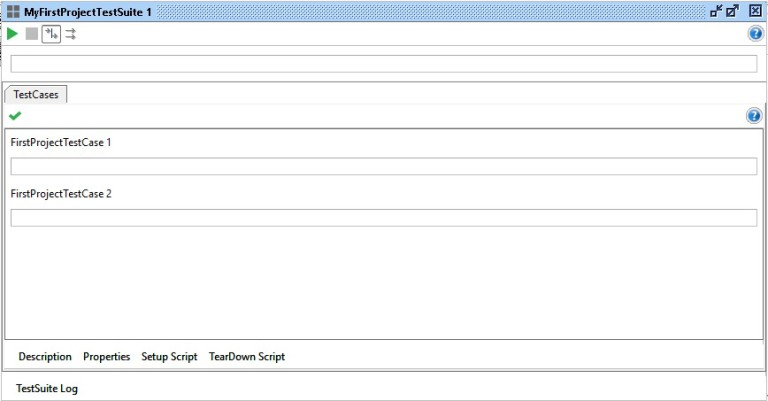
Task: Stop the running TestSuite with the gray square
Action: (x=32, y=34)
